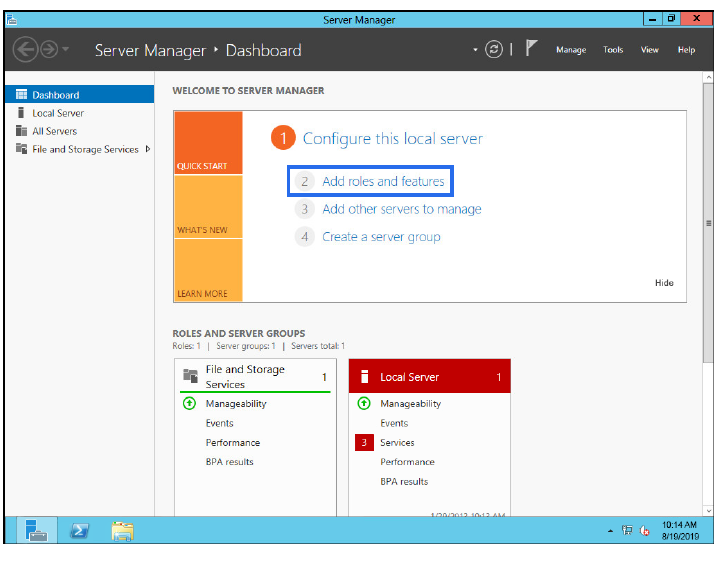Click File and Storage Services tile icon
The height and width of the screenshot is (572, 718).
(x=190, y=376)
